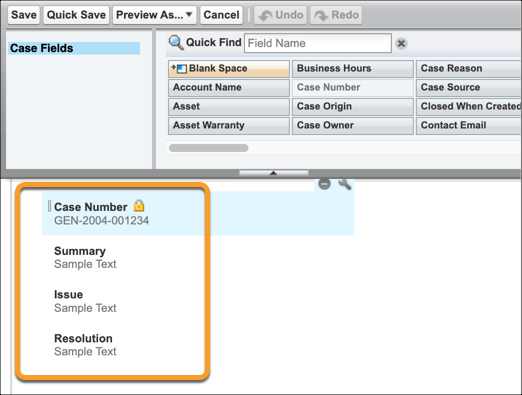Screen dimensions: 522x395
Task: Select the Account Name field
Action: point(229,88)
